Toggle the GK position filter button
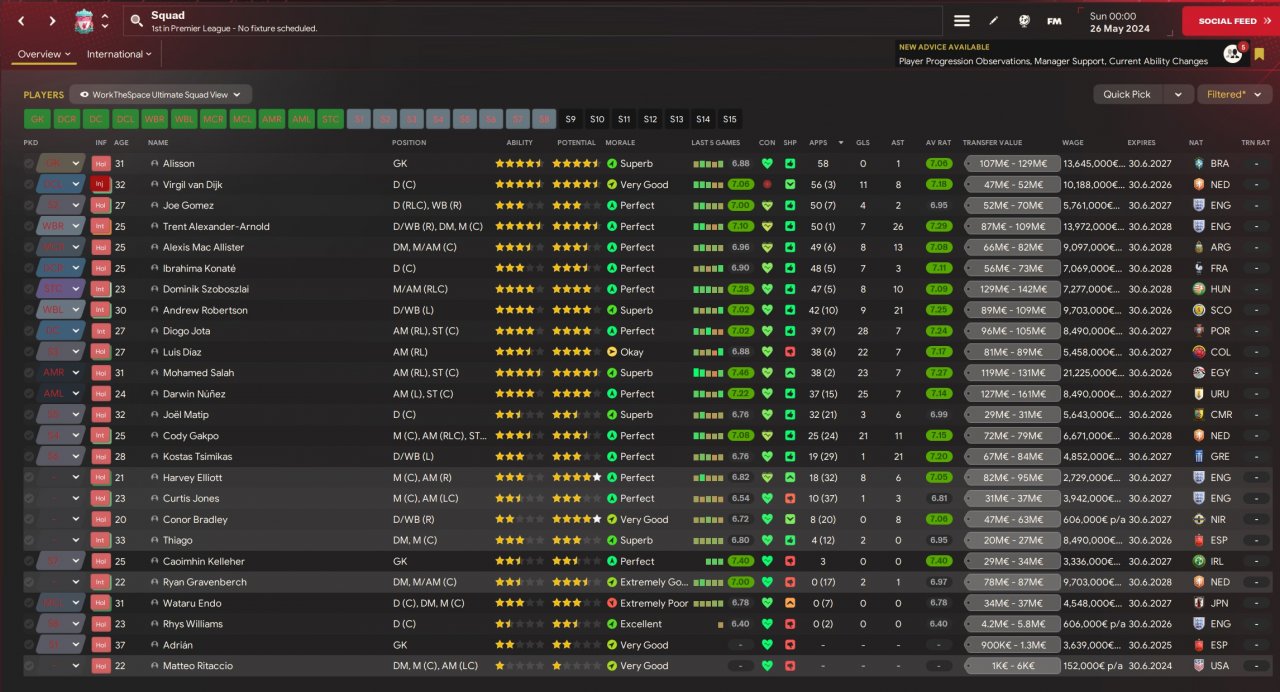 coord(37,119)
